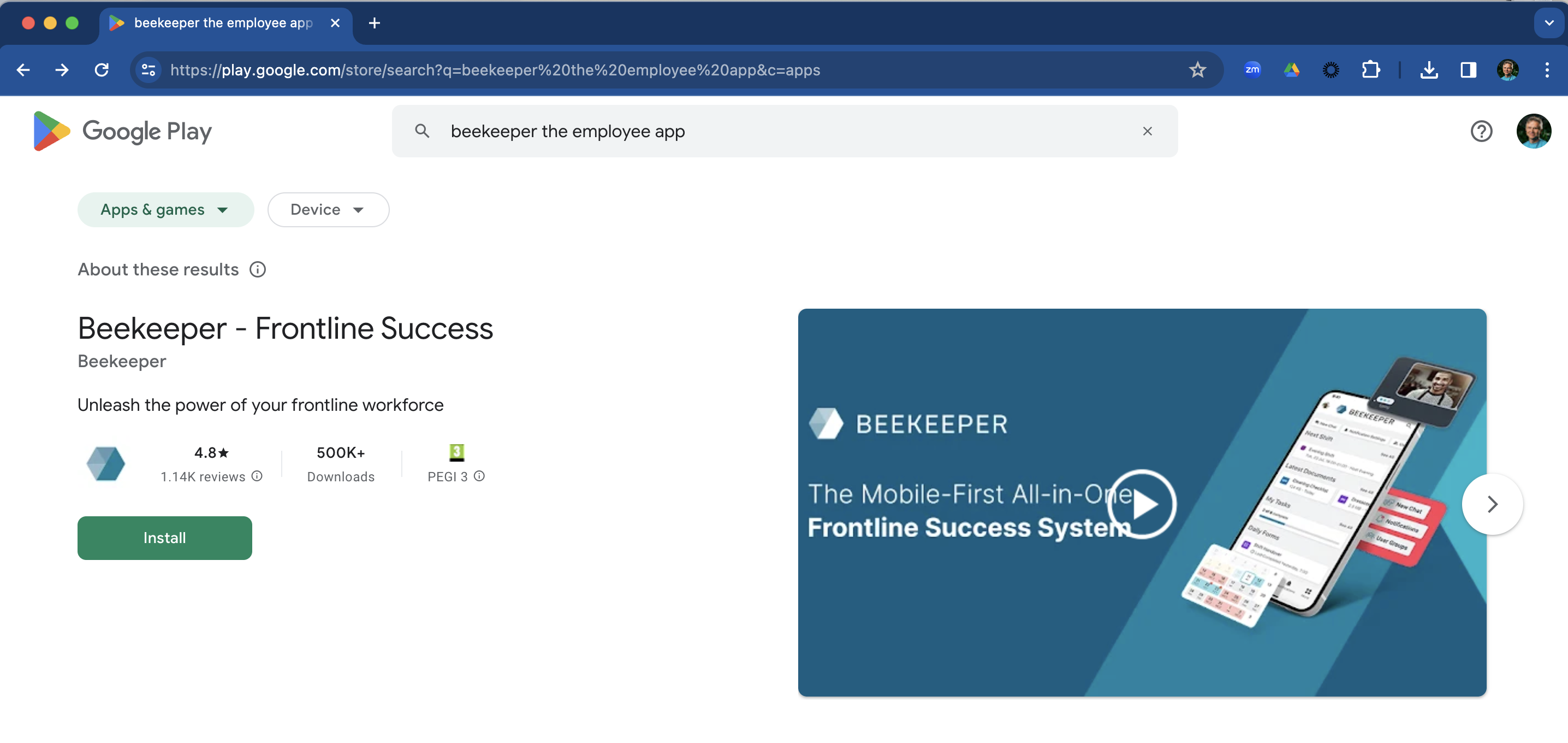This screenshot has width=1568, height=743.
Task: Clear the search query with the X
Action: click(1148, 131)
